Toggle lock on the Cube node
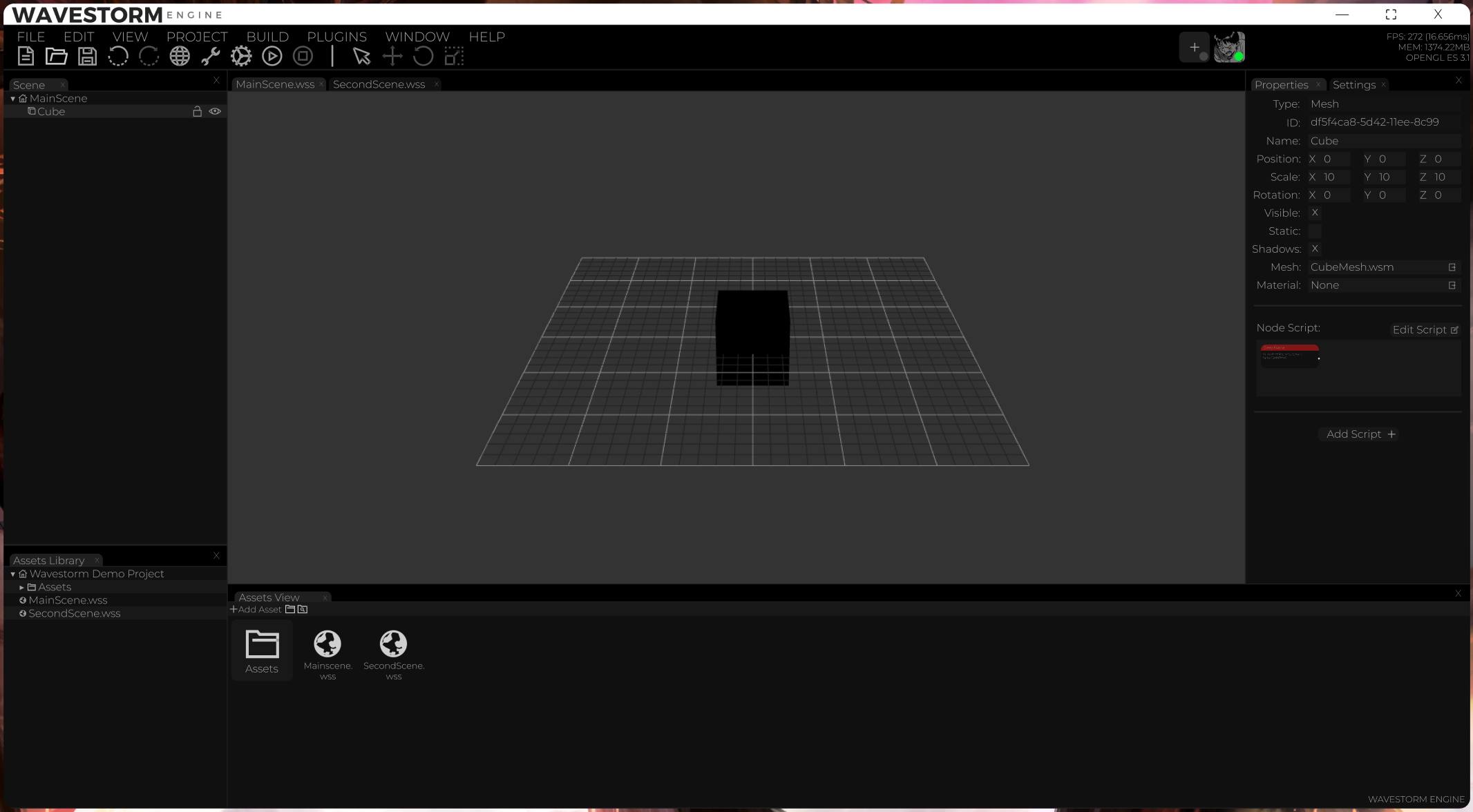This screenshot has height=812, width=1473. [x=197, y=112]
